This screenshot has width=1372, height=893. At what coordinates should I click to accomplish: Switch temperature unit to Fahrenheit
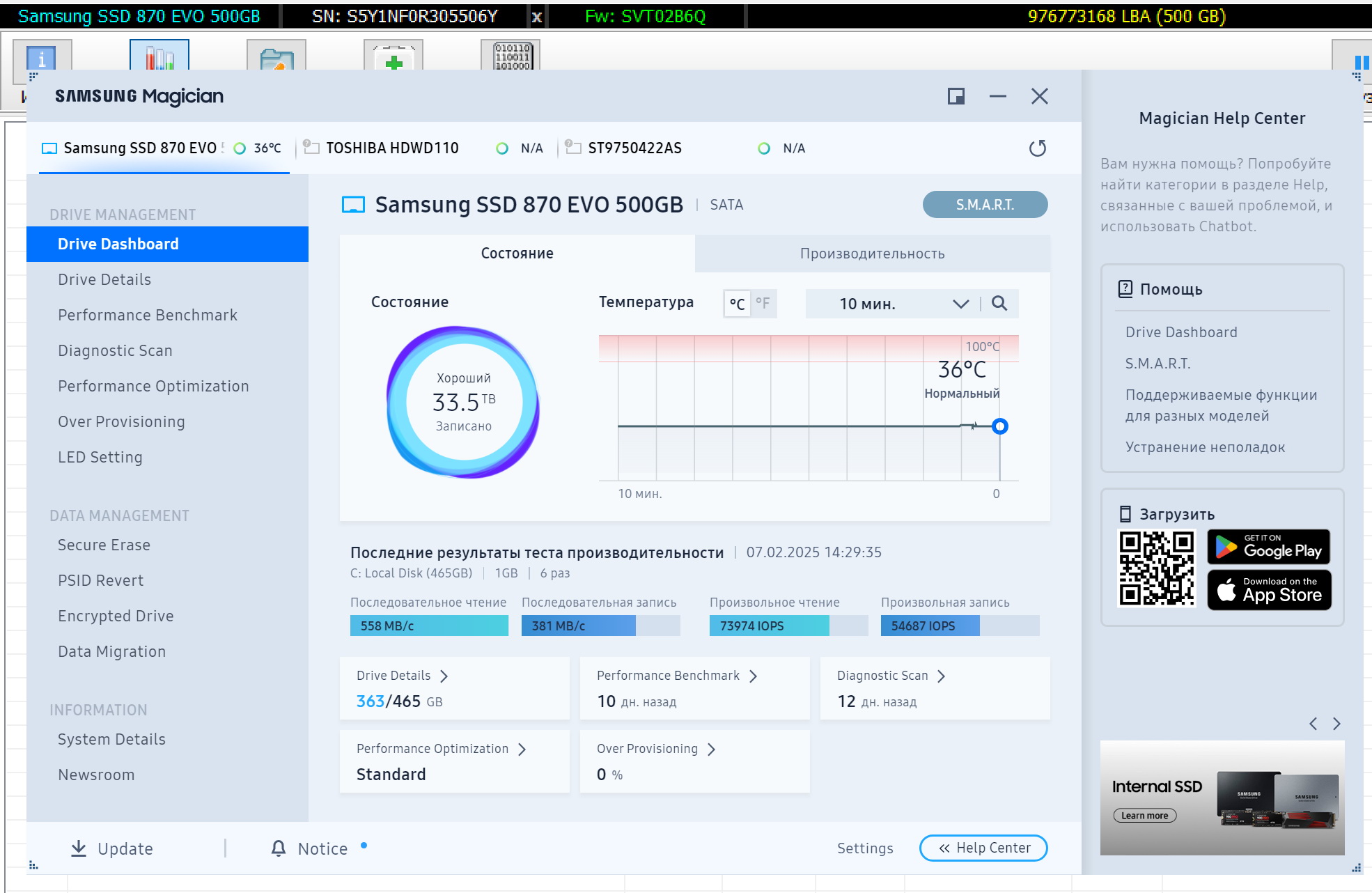coord(763,304)
